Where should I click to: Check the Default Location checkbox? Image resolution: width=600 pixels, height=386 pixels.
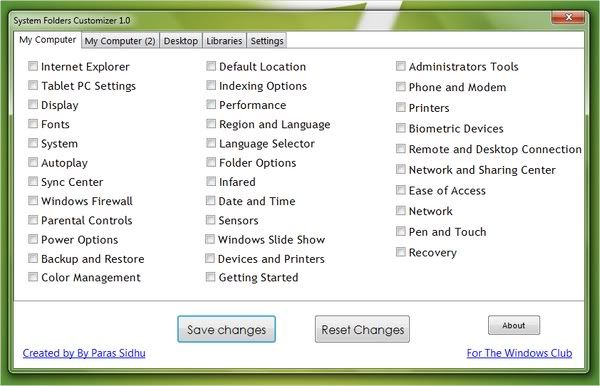tap(211, 66)
